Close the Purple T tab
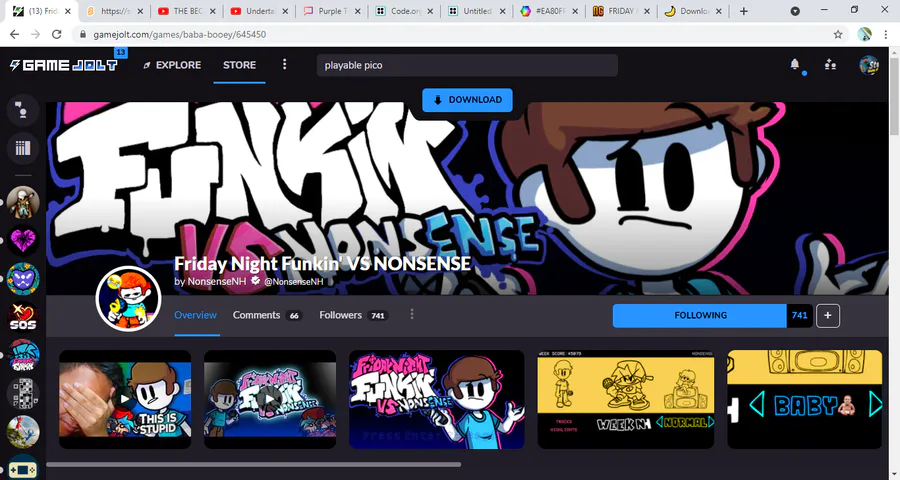The image size is (900, 480). point(358,11)
